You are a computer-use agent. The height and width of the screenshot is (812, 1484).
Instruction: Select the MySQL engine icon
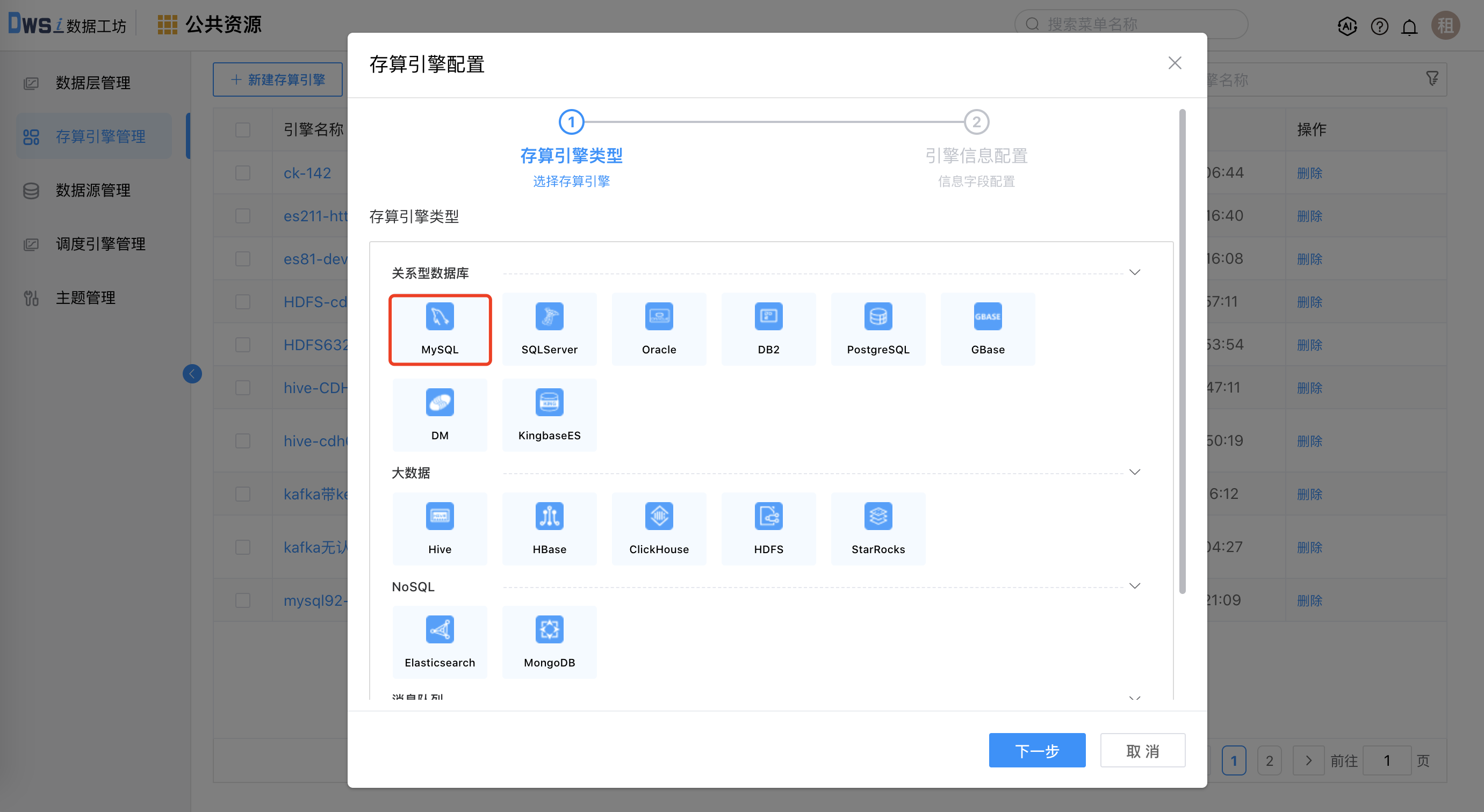[440, 329]
